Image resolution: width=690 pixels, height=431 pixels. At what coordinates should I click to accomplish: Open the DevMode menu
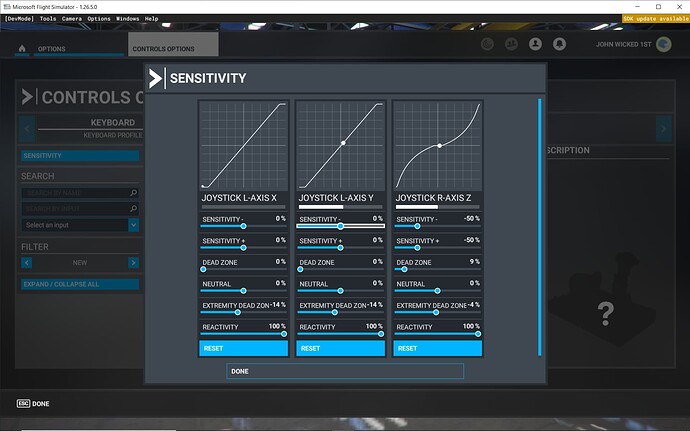(x=19, y=18)
